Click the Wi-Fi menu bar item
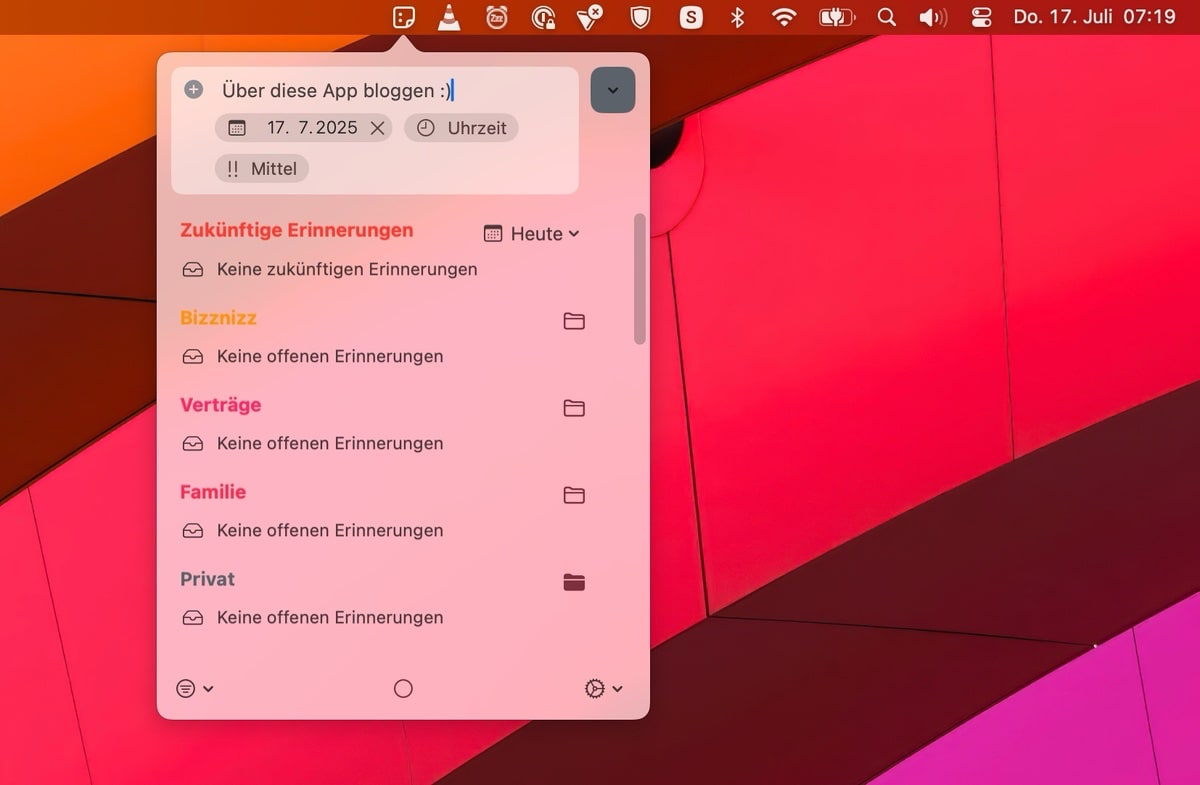This screenshot has height=785, width=1200. point(785,17)
